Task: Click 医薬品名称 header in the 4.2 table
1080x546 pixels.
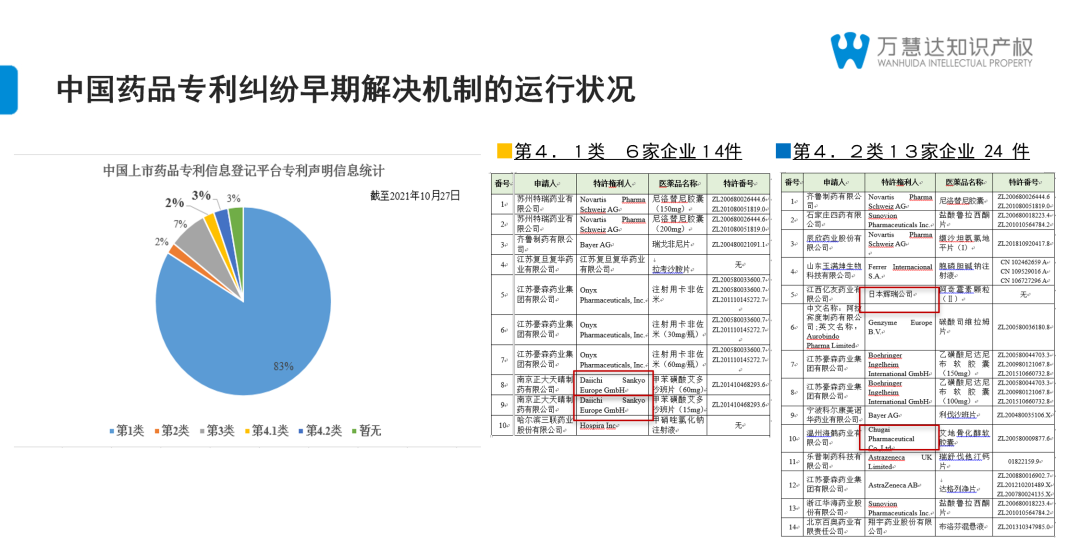Action: [965, 182]
